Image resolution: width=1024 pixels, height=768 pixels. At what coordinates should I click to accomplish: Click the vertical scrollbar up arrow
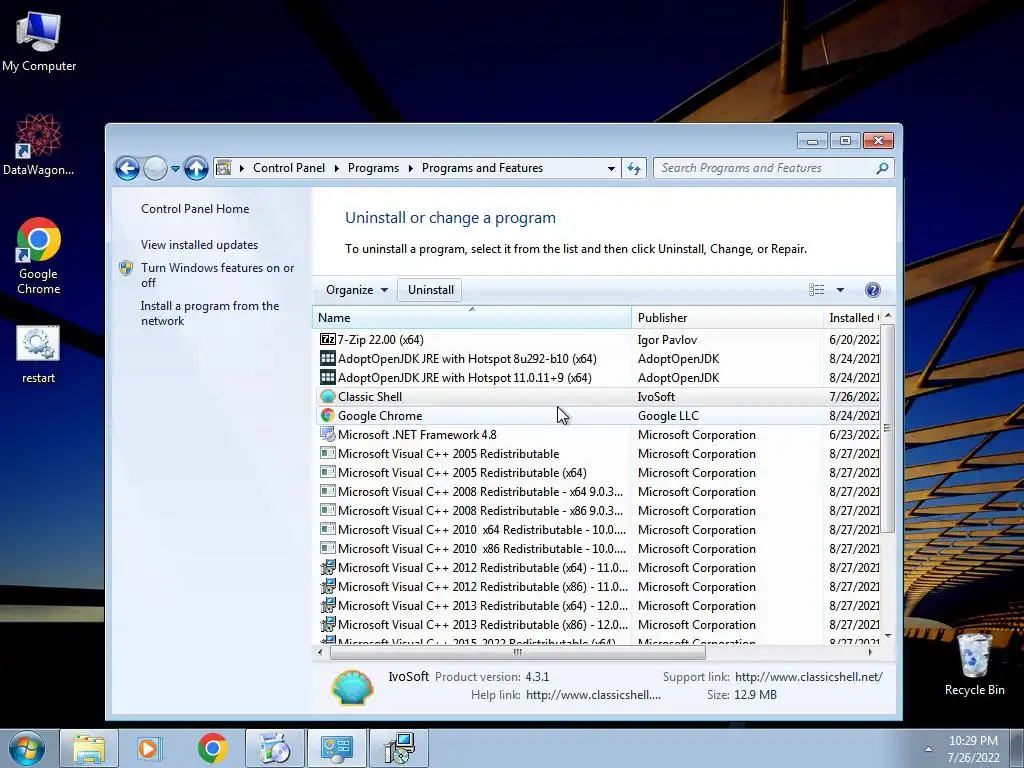click(888, 316)
